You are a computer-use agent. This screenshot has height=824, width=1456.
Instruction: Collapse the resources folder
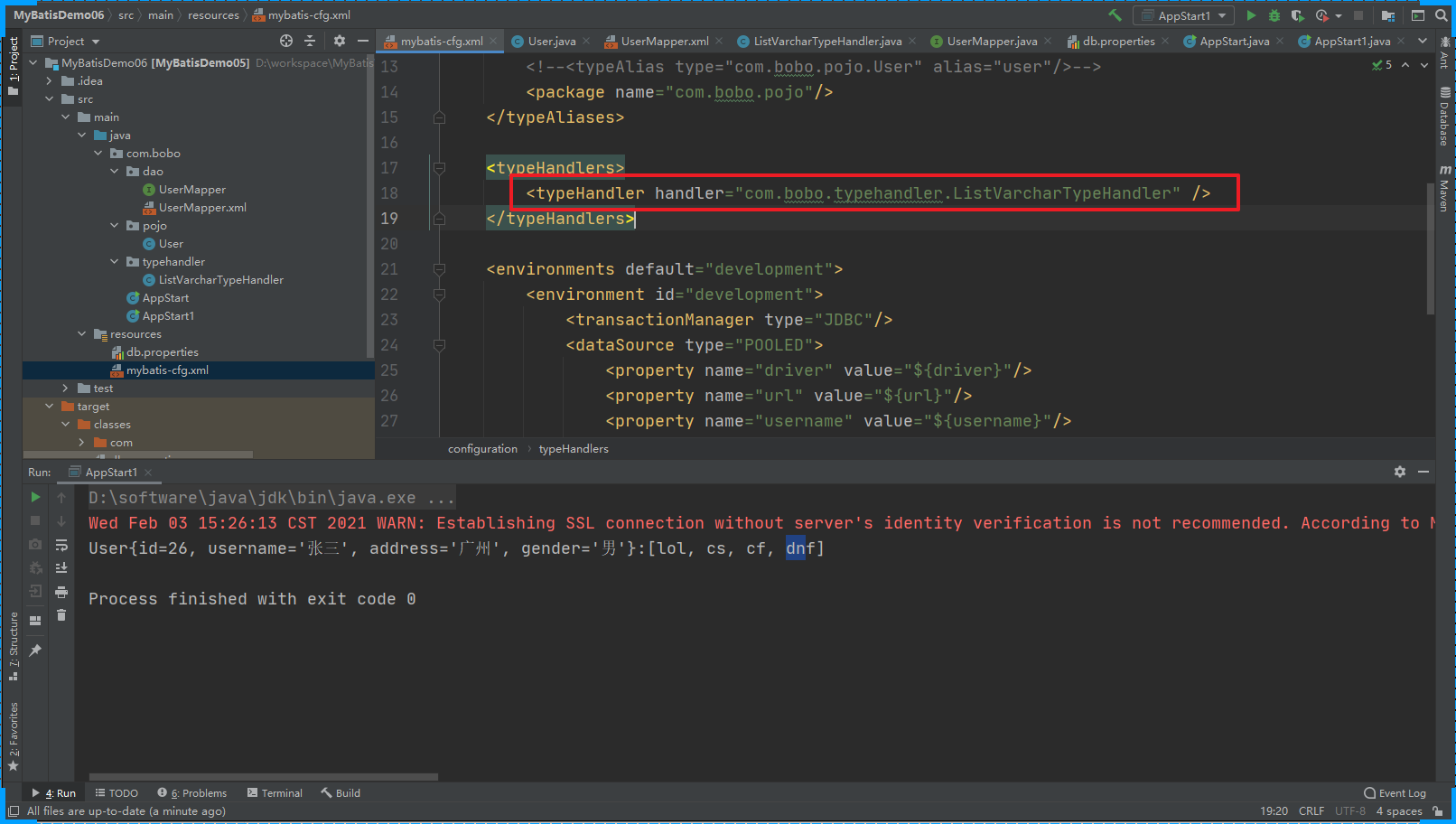[81, 334]
